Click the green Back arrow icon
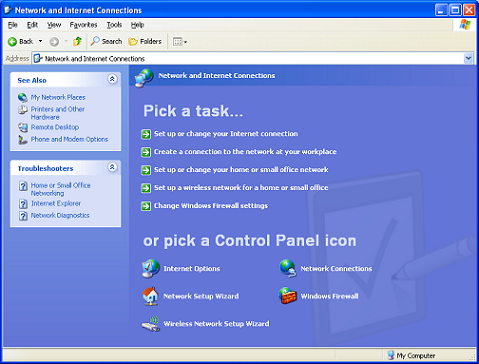Image resolution: width=479 pixels, height=364 pixels. tap(12, 42)
